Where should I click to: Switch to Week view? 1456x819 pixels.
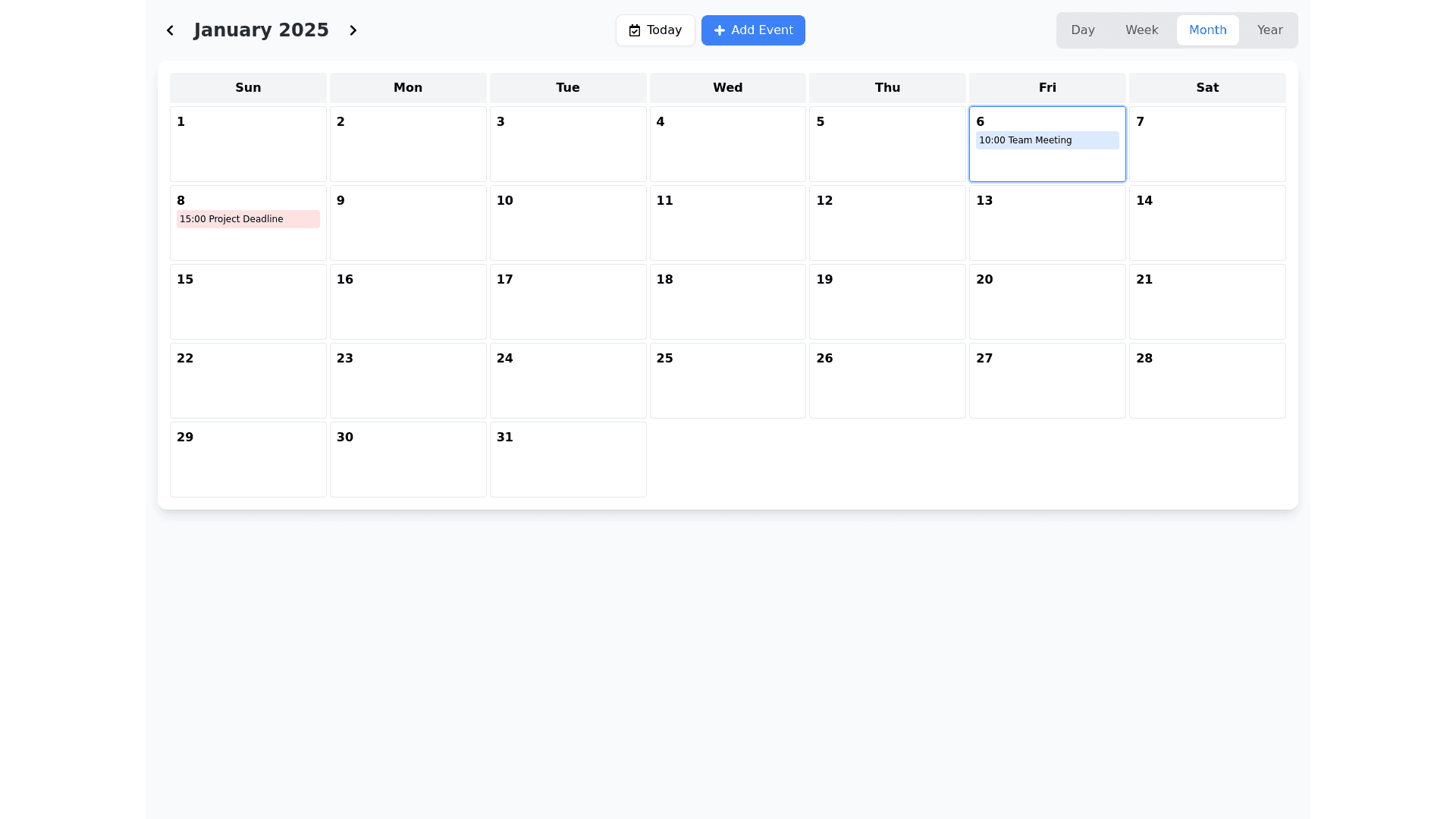pyautogui.click(x=1141, y=30)
